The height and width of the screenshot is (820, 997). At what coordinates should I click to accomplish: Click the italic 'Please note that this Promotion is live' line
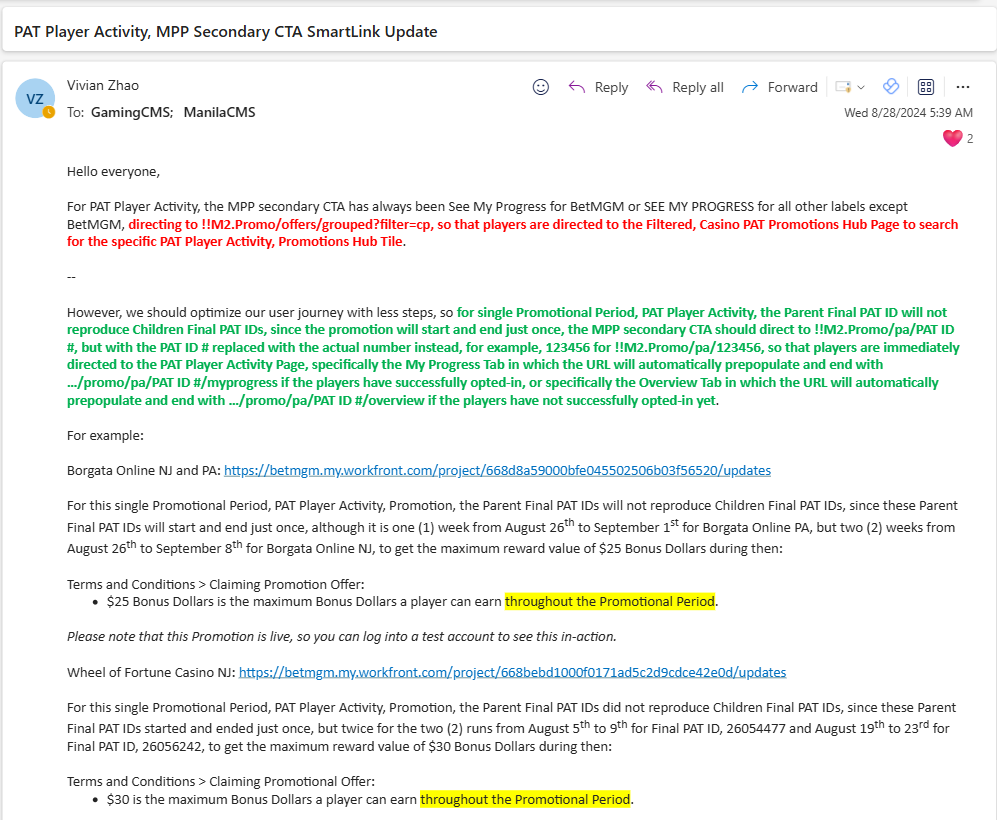click(x=341, y=636)
